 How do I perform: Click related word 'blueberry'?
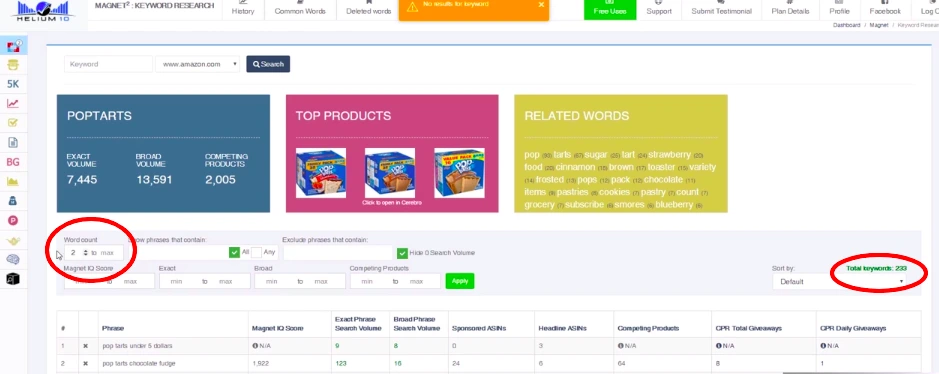click(674, 205)
